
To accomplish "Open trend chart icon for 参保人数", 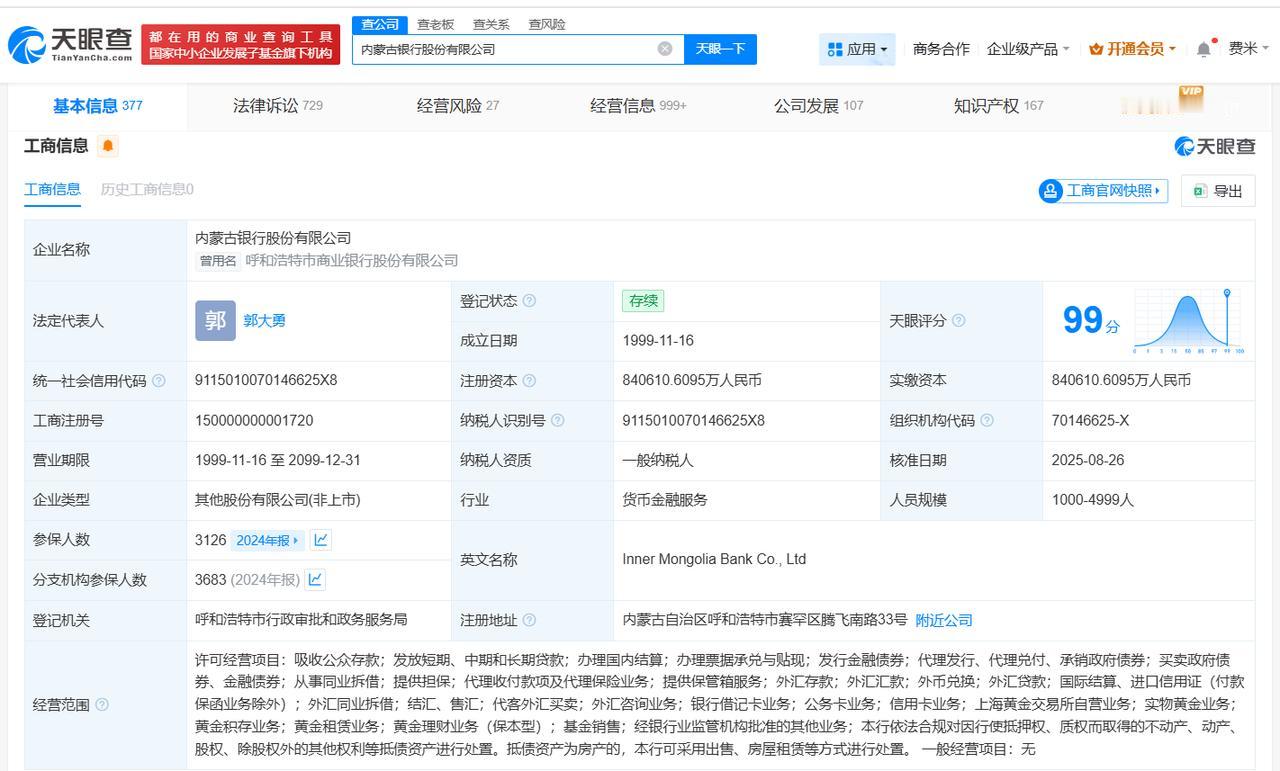I will [321, 540].
